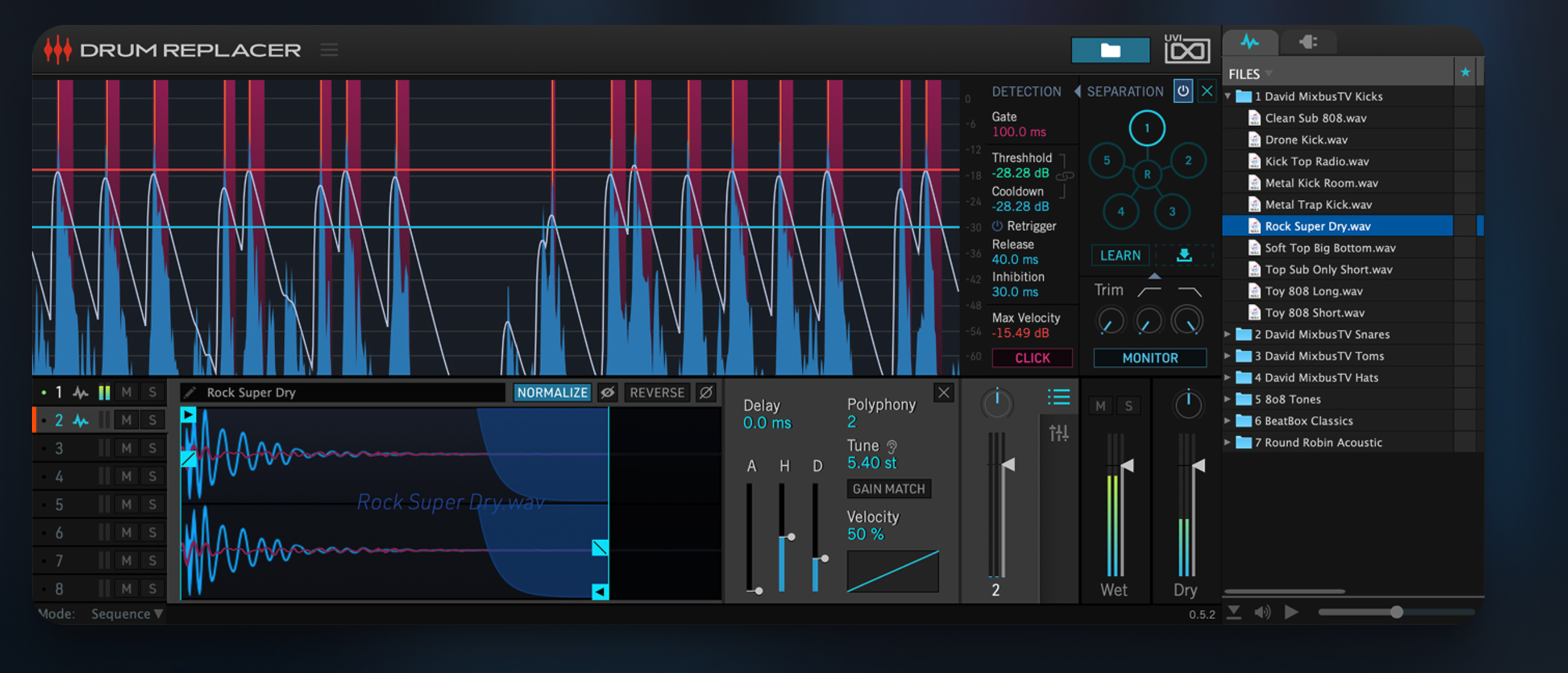Click the phase invert icon beside REVERSE
The image size is (1568, 673).
[x=706, y=392]
